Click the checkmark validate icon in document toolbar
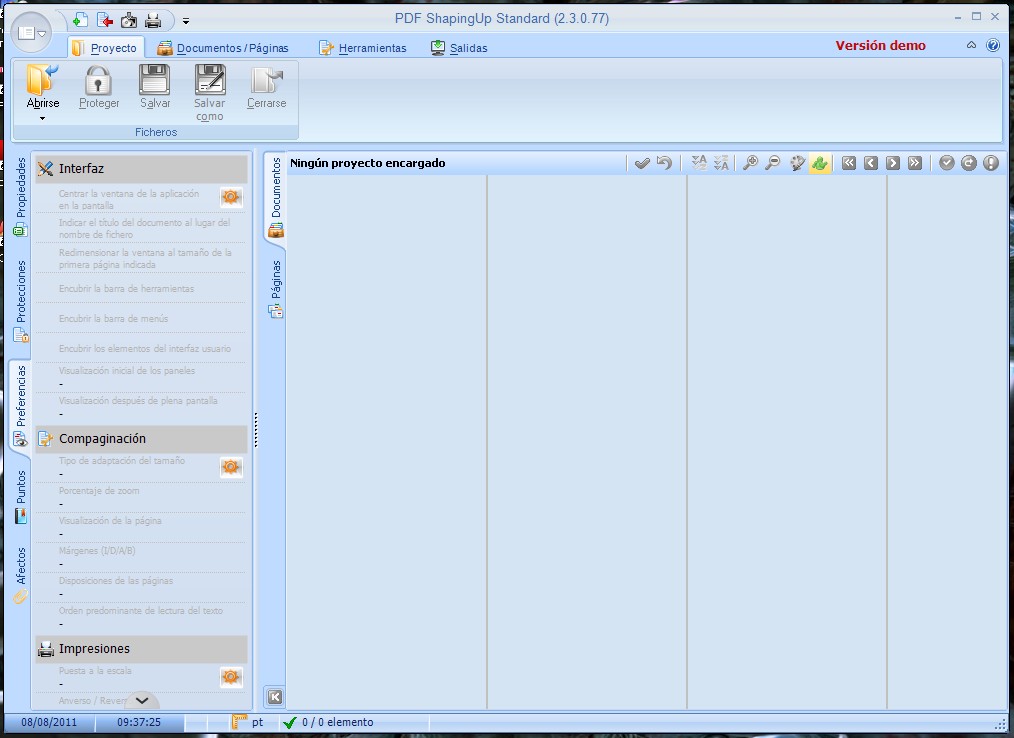Screen dimensions: 1014x738 pos(642,163)
